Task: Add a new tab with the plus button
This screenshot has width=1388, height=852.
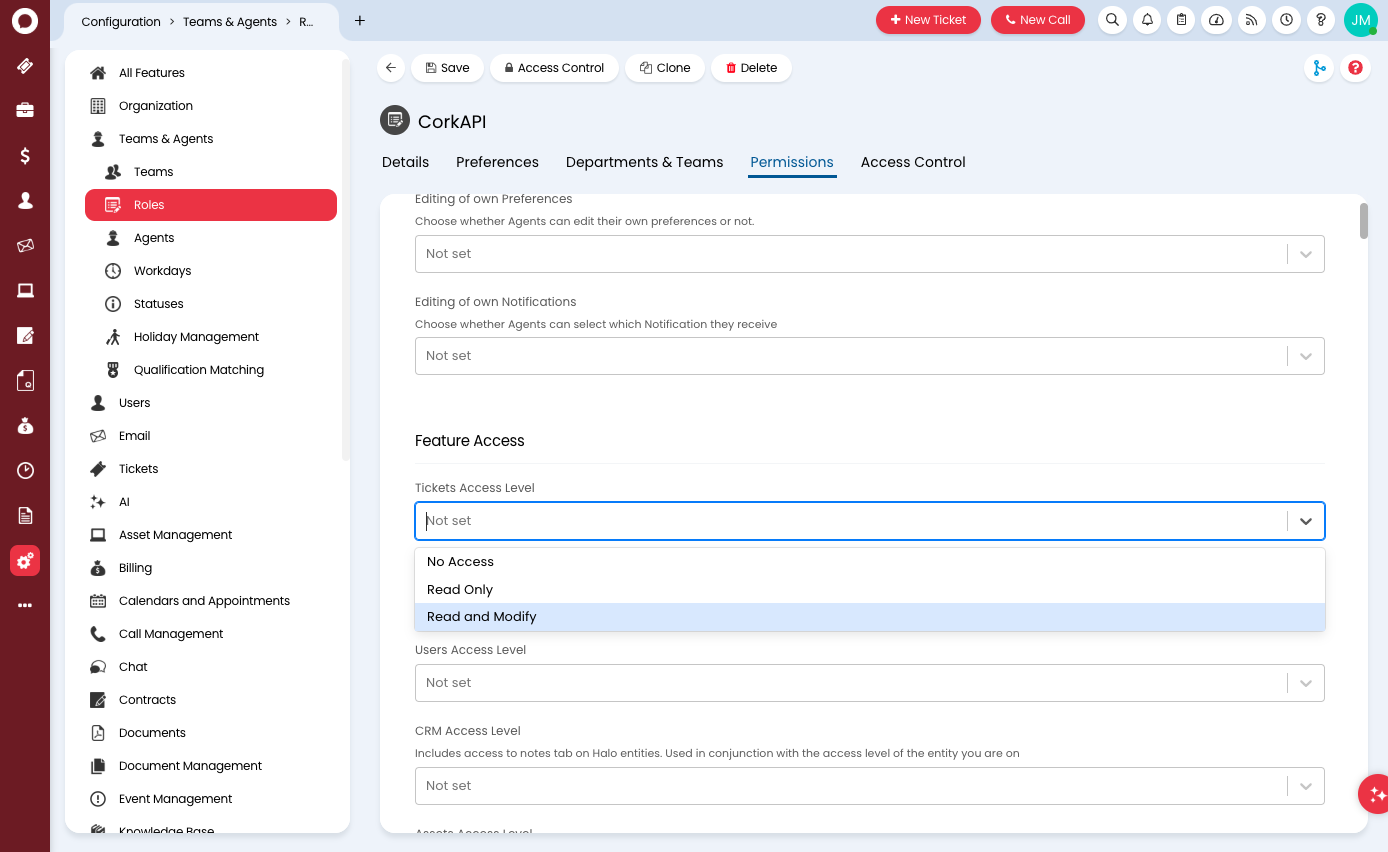Action: pyautogui.click(x=360, y=20)
